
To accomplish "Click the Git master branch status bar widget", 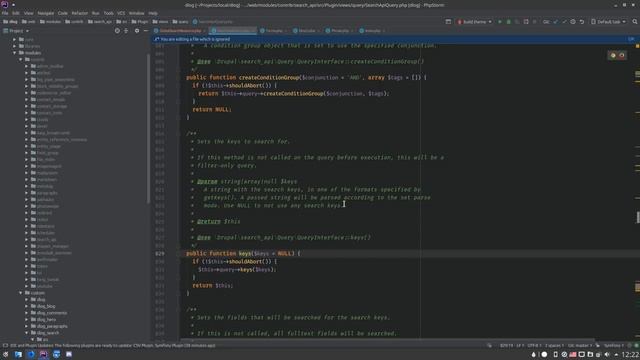I will pyautogui.click(x=580, y=345).
